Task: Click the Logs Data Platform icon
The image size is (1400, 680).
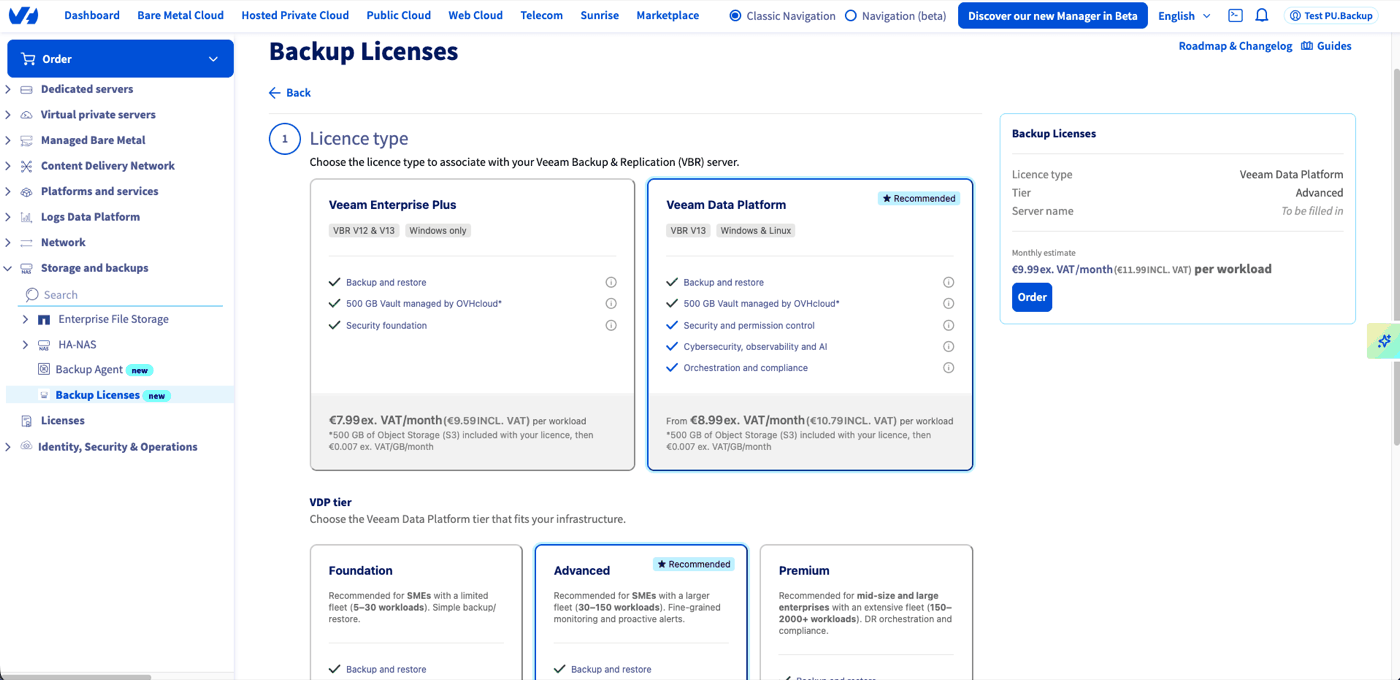Action: (27, 217)
